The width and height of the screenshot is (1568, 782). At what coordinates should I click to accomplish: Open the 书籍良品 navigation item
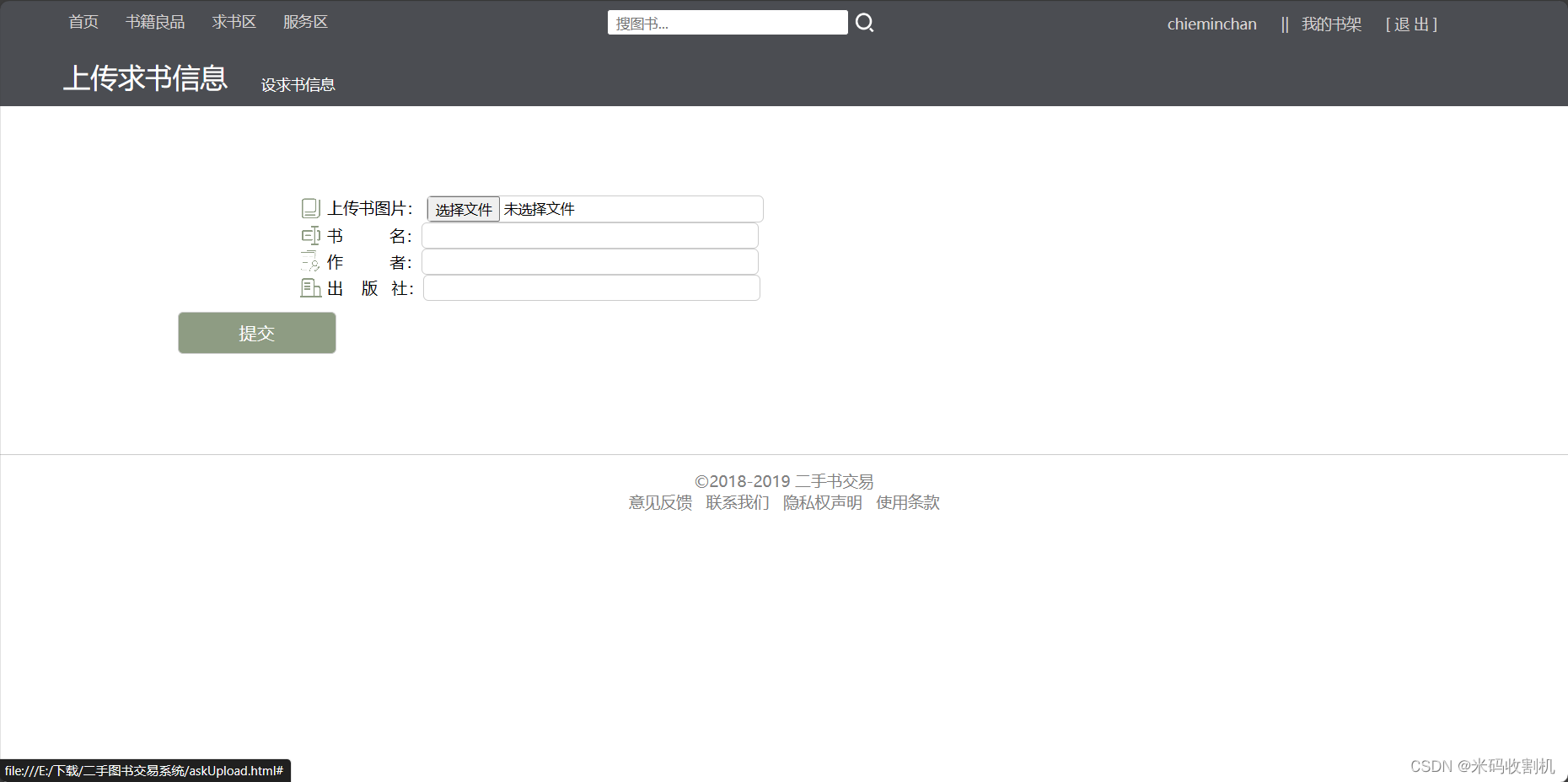(x=155, y=22)
